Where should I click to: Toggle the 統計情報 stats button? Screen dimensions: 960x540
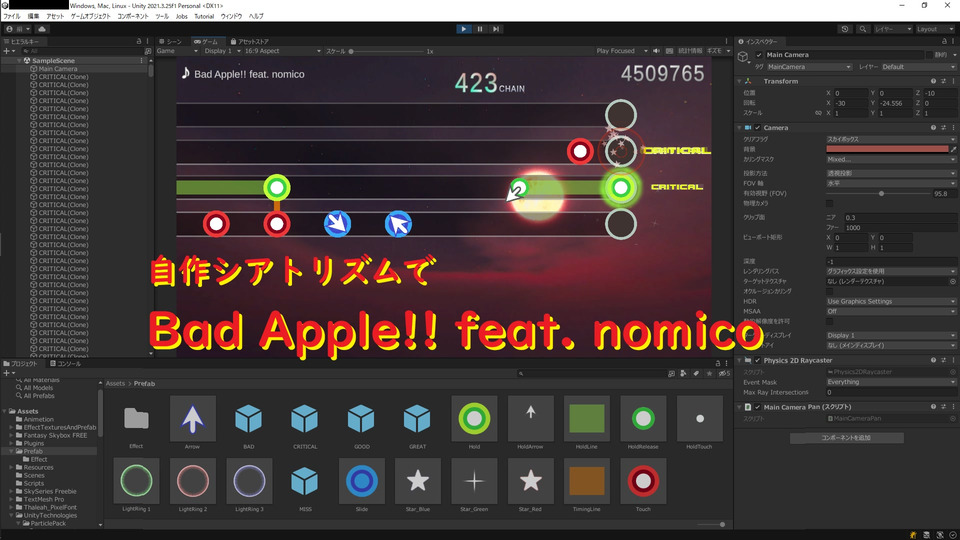point(690,51)
